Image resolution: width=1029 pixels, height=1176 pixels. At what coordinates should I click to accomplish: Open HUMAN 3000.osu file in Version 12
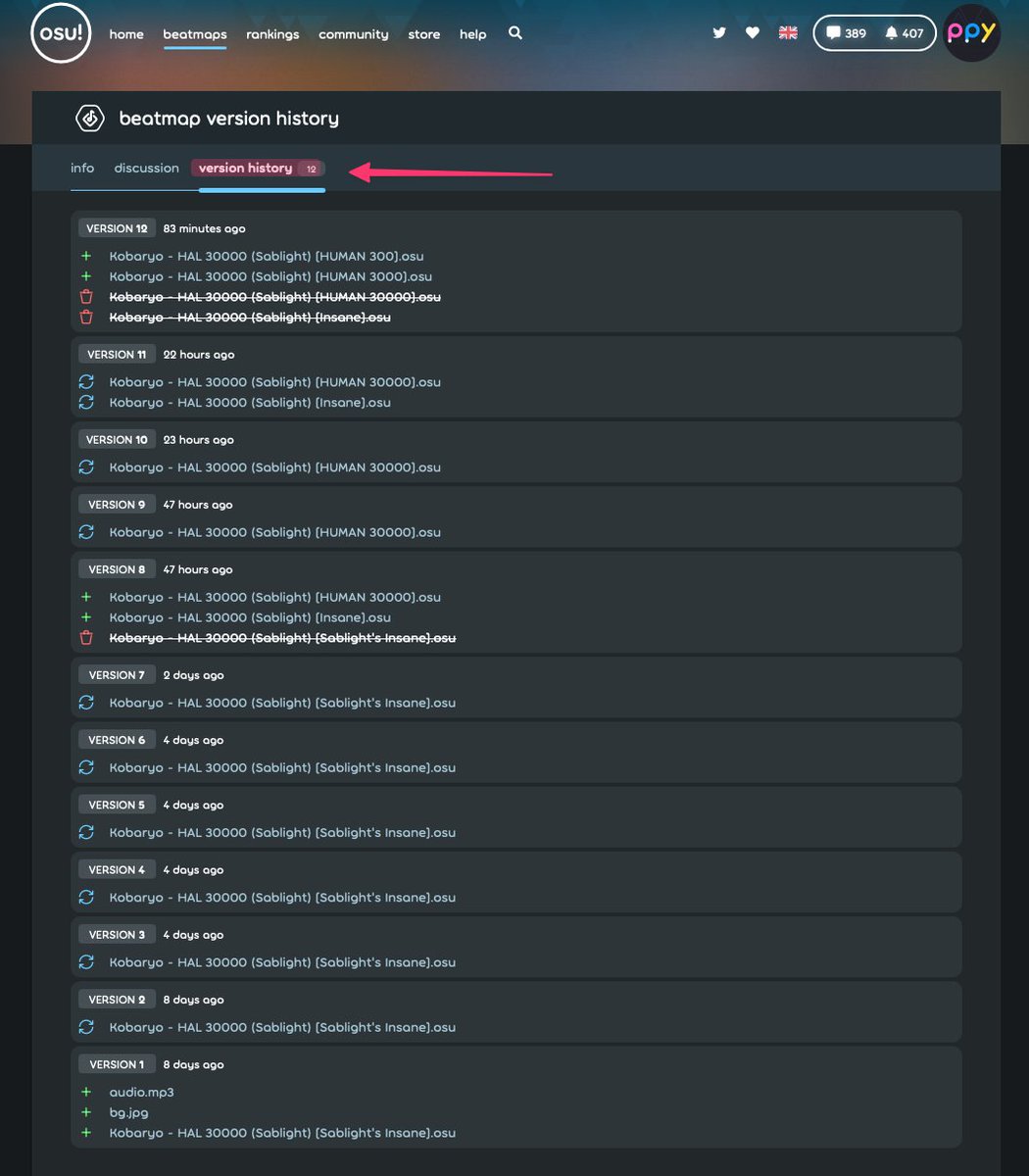(x=270, y=276)
